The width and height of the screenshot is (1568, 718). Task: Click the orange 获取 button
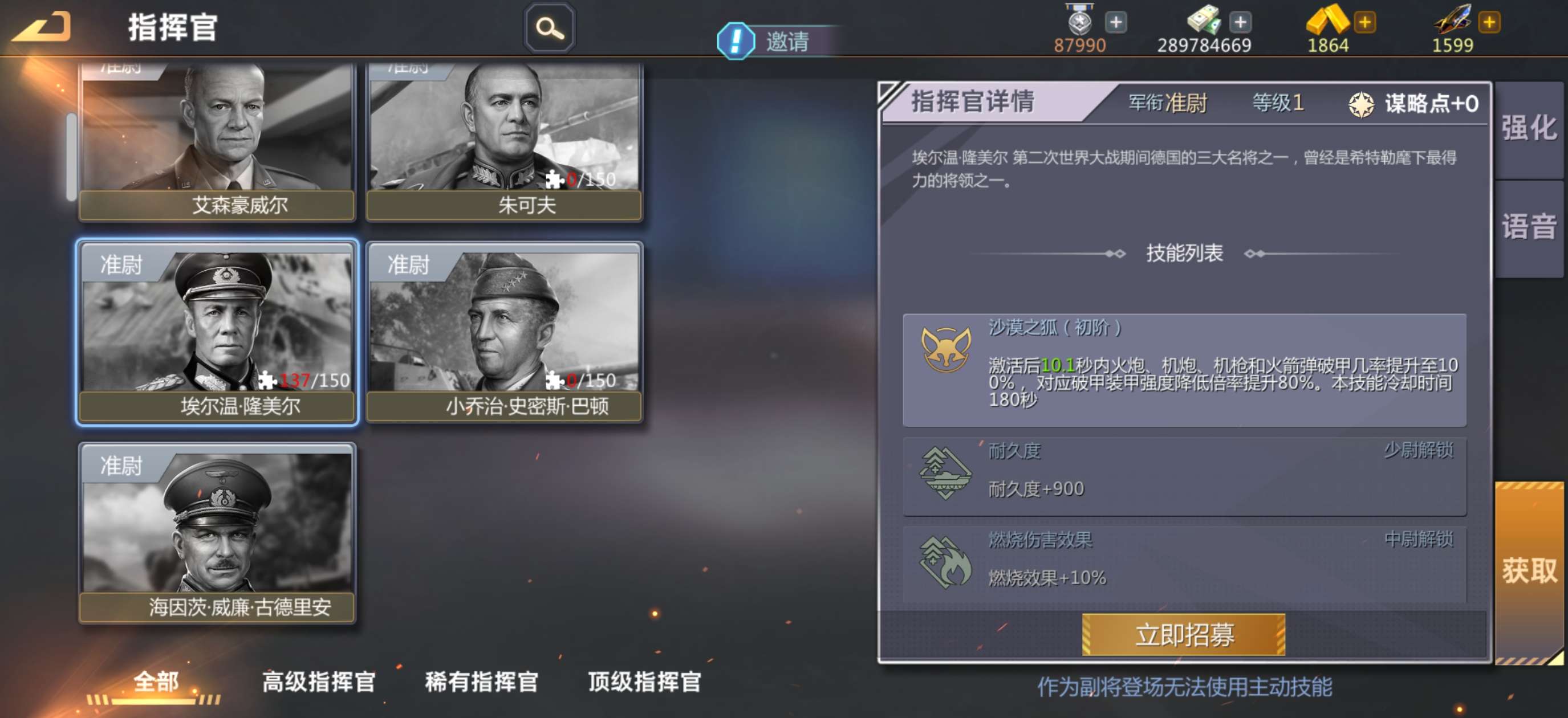coord(1529,571)
